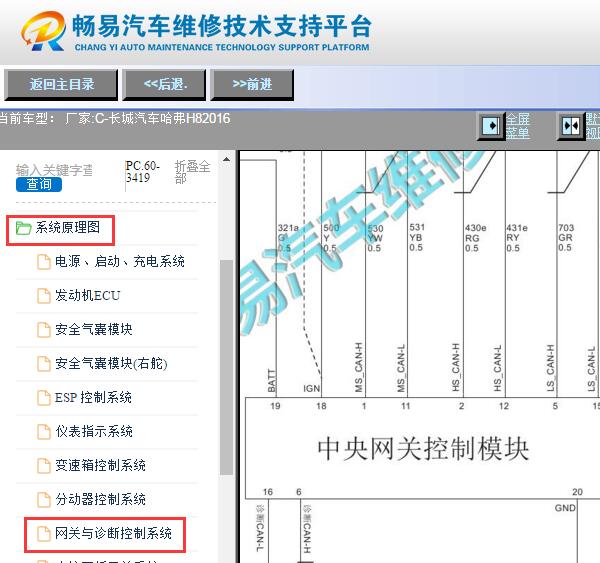Click the 430e RG 0.5 wire label

(x=475, y=238)
